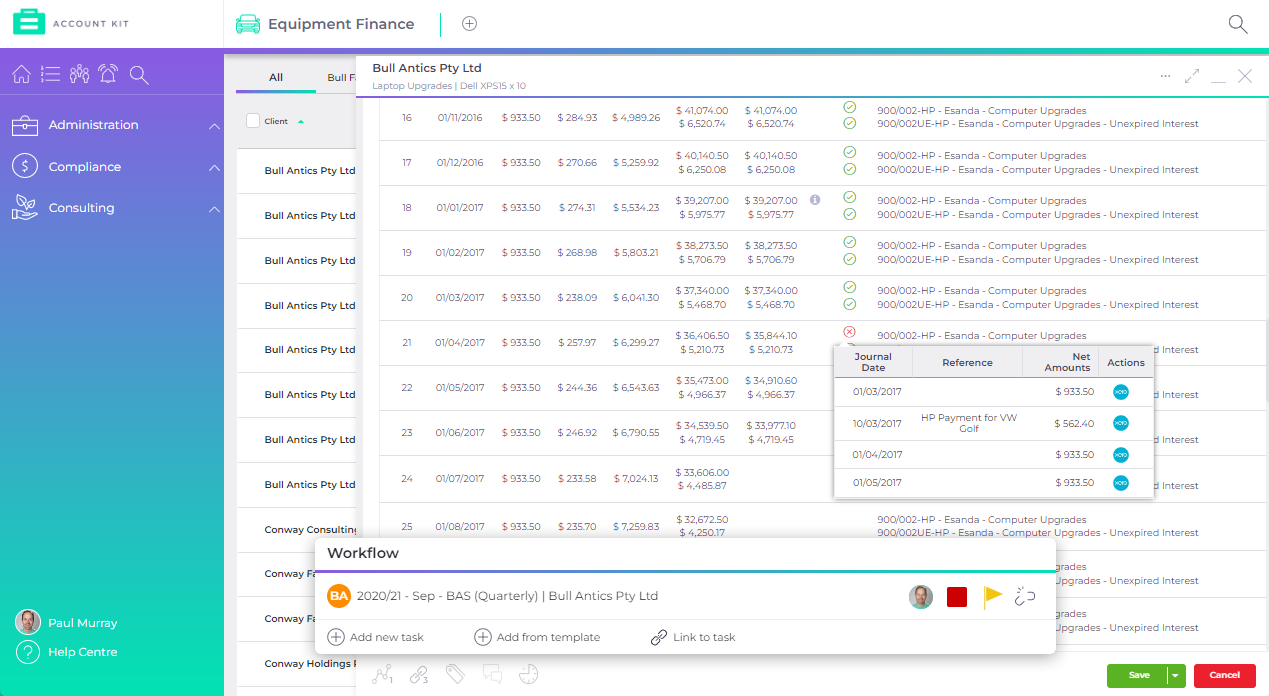Click the yellow flag on the BAS task
This screenshot has width=1269, height=696.
[992, 597]
